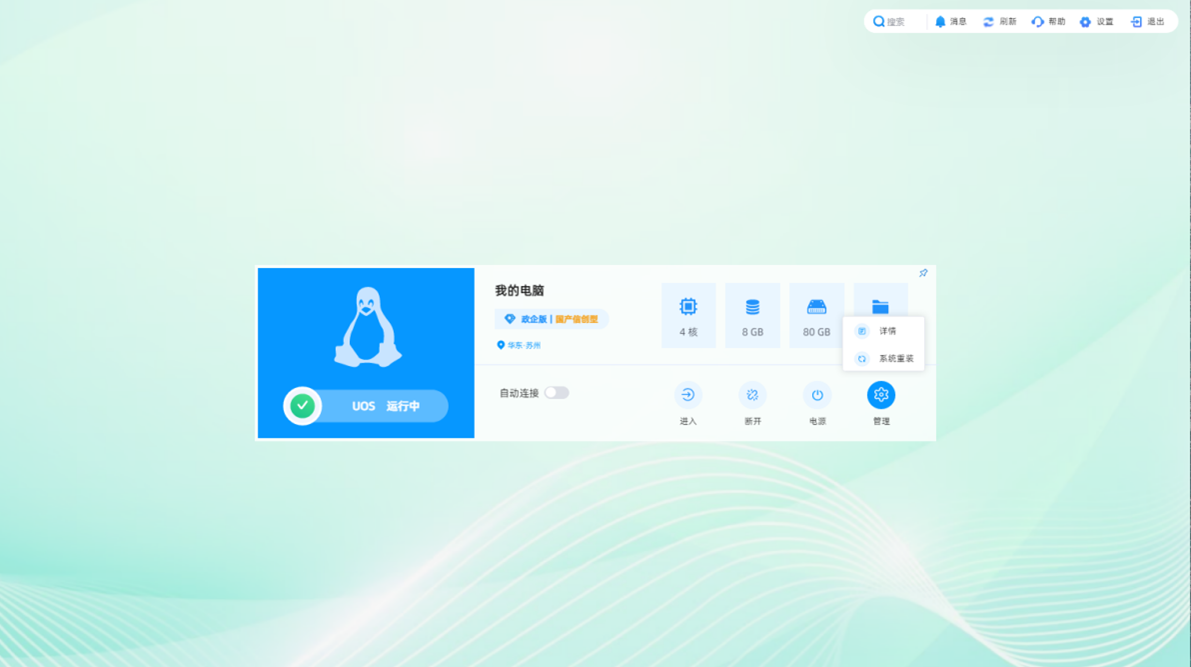Click the 华东-苏州 location label
The width and height of the screenshot is (1191, 667).
(519, 345)
